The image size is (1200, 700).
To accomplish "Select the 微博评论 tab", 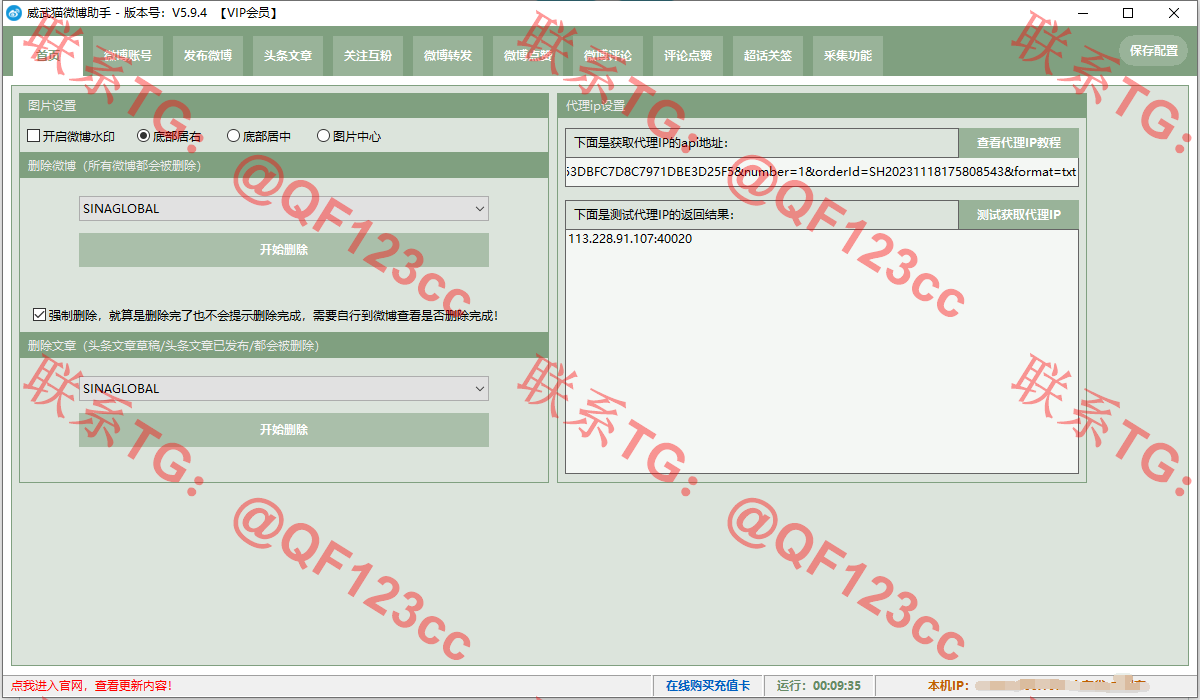I will click(608, 56).
